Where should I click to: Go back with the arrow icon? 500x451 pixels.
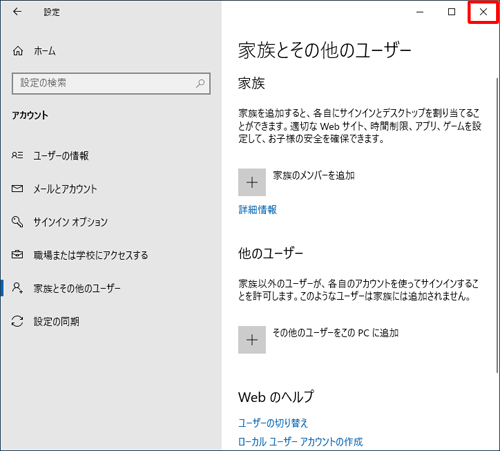click(17, 12)
